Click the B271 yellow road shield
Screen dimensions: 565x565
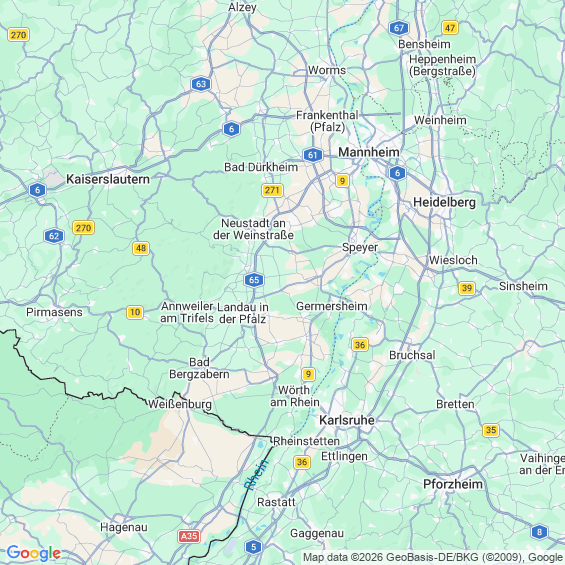point(272,190)
